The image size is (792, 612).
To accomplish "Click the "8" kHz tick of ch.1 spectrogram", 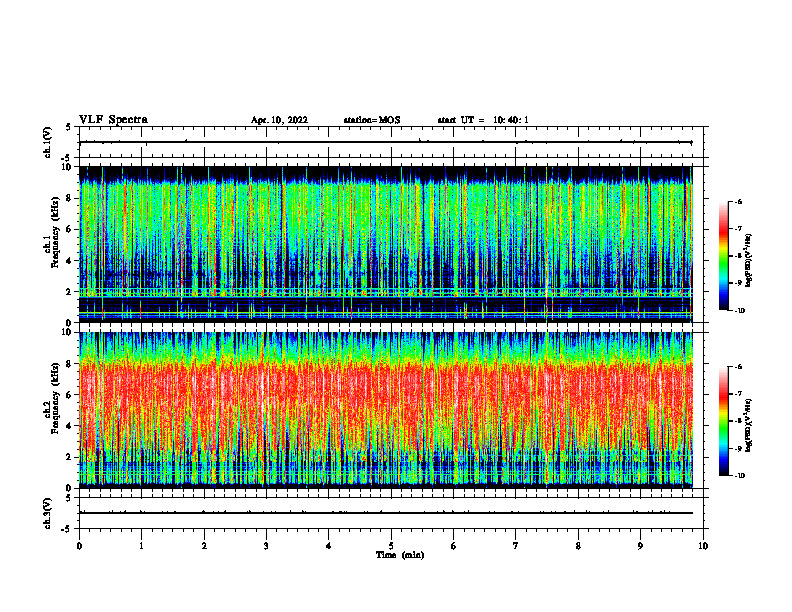I will pos(70,198).
